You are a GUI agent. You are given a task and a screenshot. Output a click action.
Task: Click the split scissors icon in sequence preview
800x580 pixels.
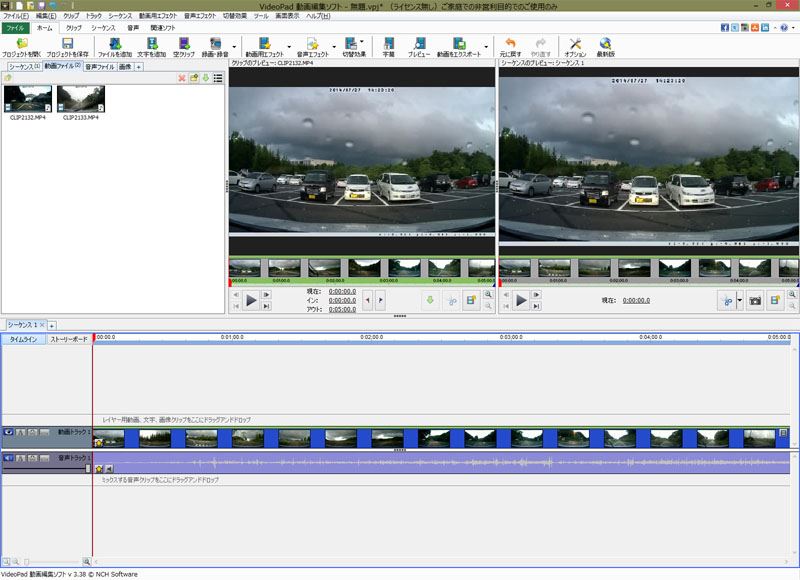coord(727,300)
